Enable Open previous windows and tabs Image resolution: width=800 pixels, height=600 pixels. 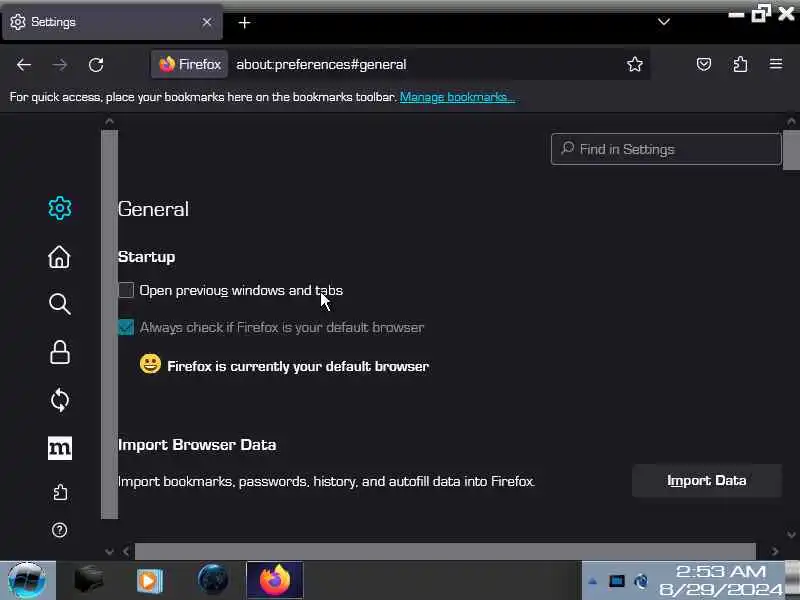(126, 290)
